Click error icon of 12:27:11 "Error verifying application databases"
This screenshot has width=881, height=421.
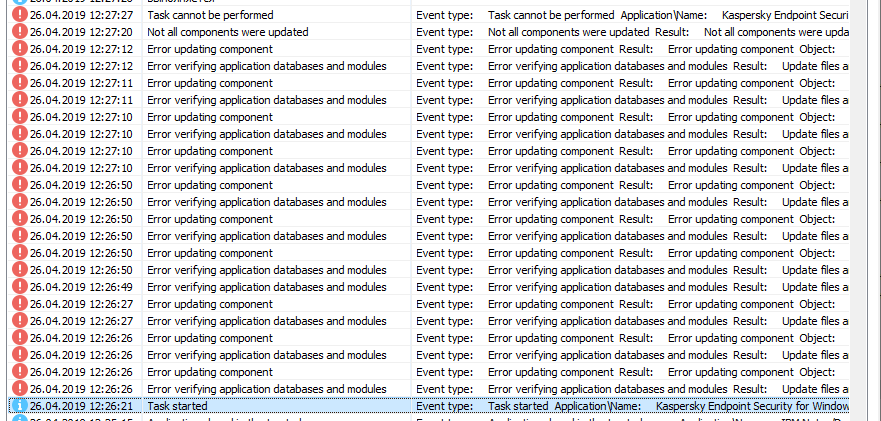[x=18, y=101]
